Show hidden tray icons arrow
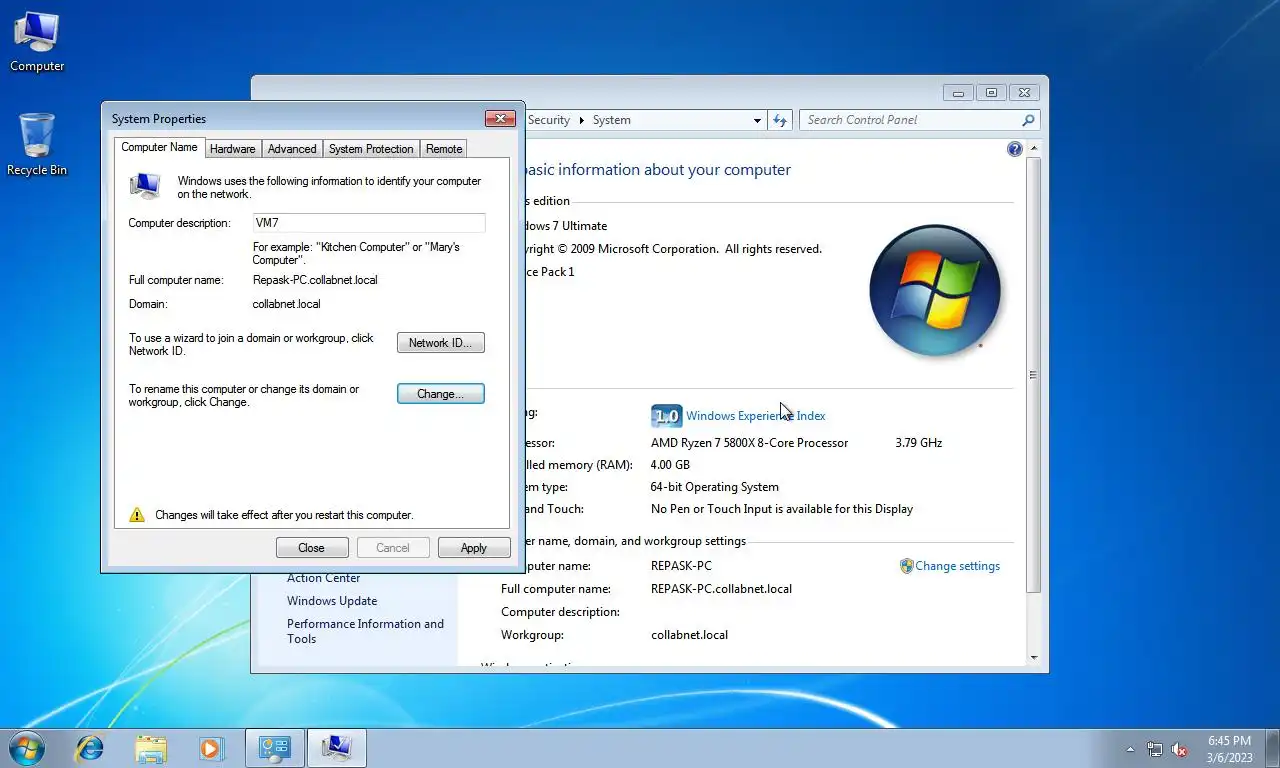Viewport: 1280px width, 768px height. (x=1130, y=748)
